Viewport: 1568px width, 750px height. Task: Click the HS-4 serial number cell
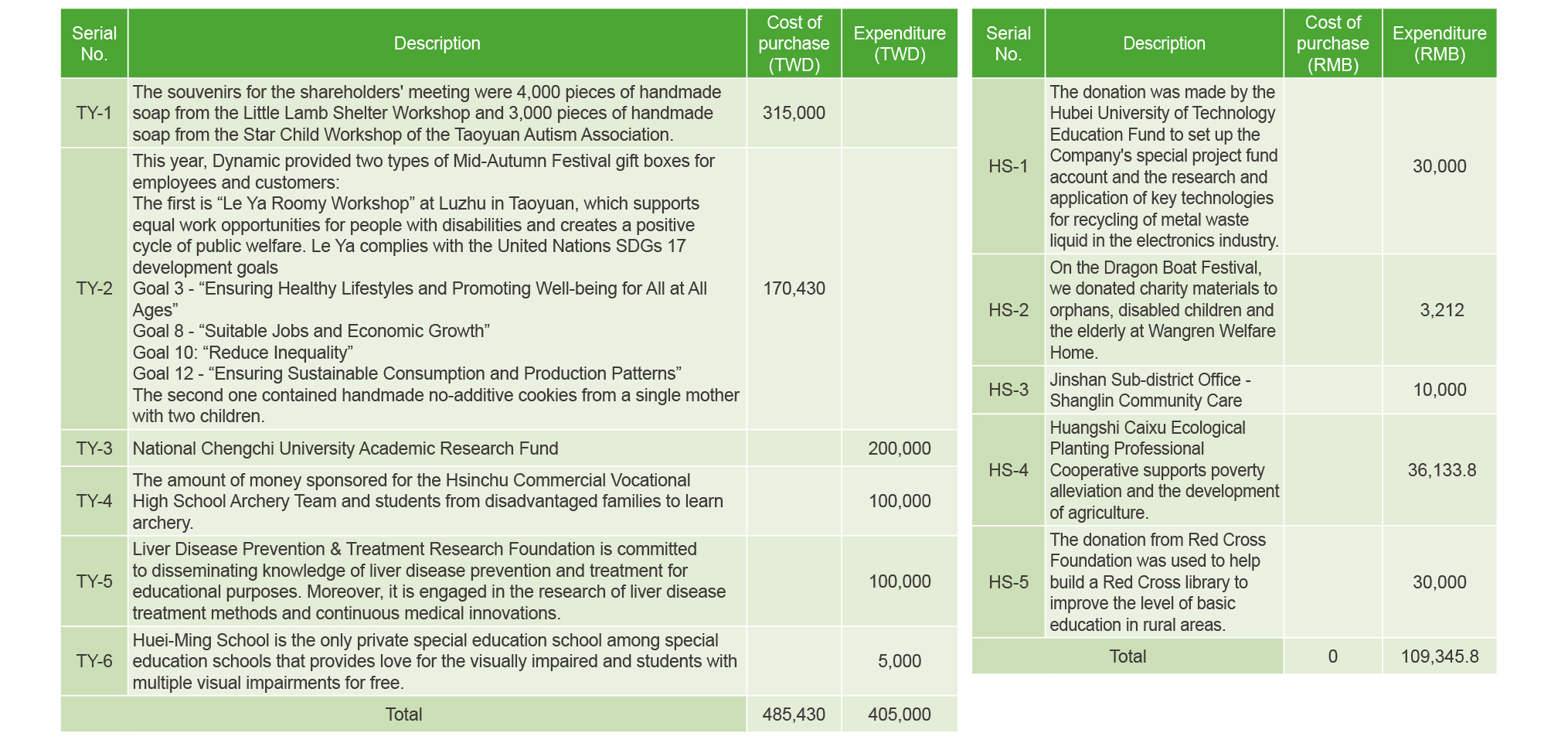[1008, 470]
